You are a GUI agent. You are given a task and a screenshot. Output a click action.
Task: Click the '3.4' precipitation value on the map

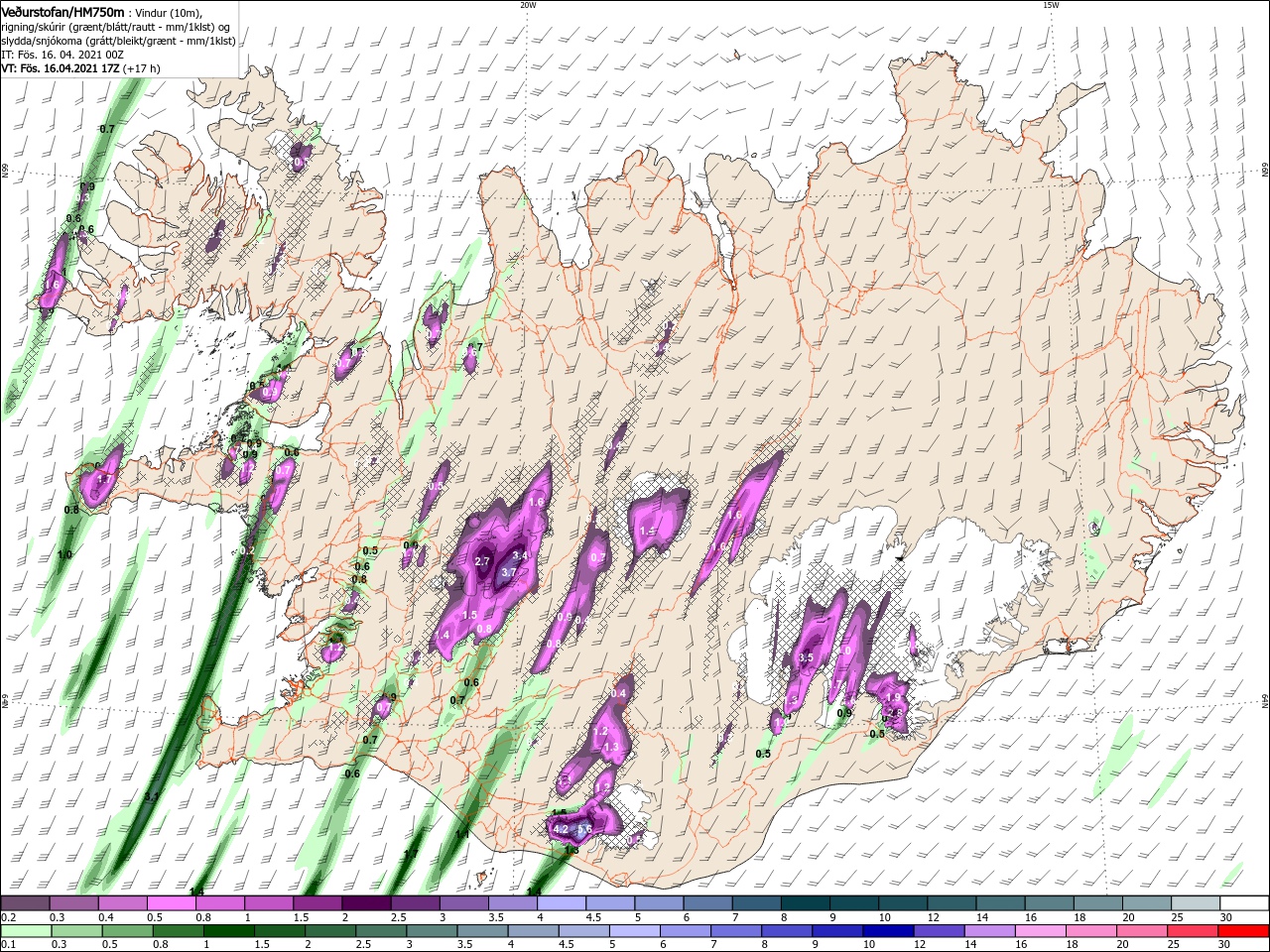click(x=519, y=556)
